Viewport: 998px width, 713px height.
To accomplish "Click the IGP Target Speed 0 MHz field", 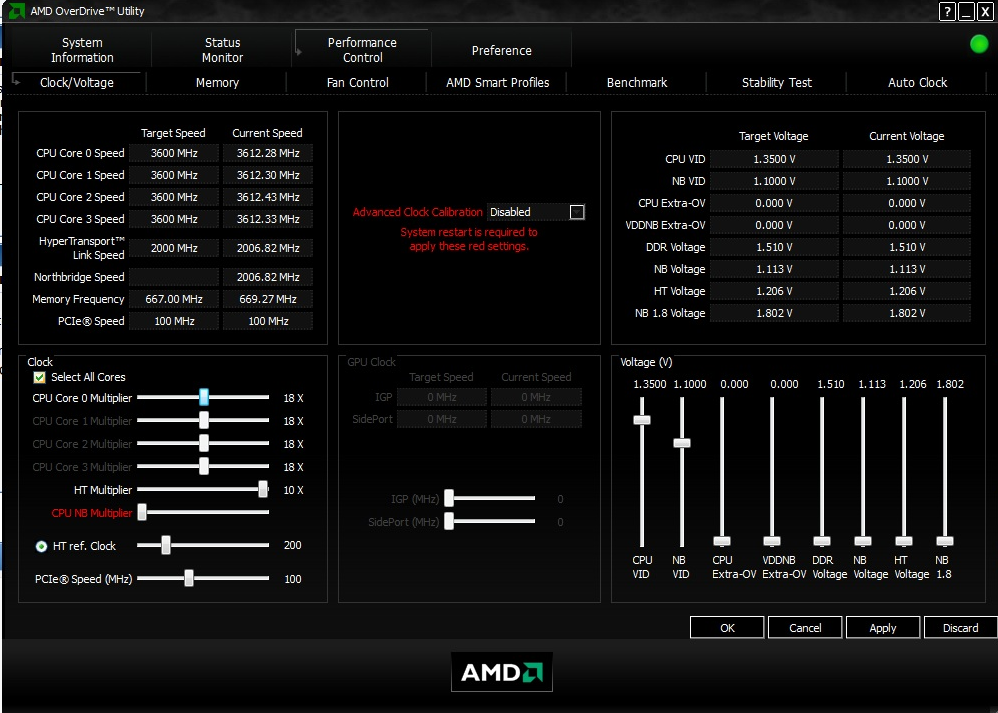I will click(442, 397).
